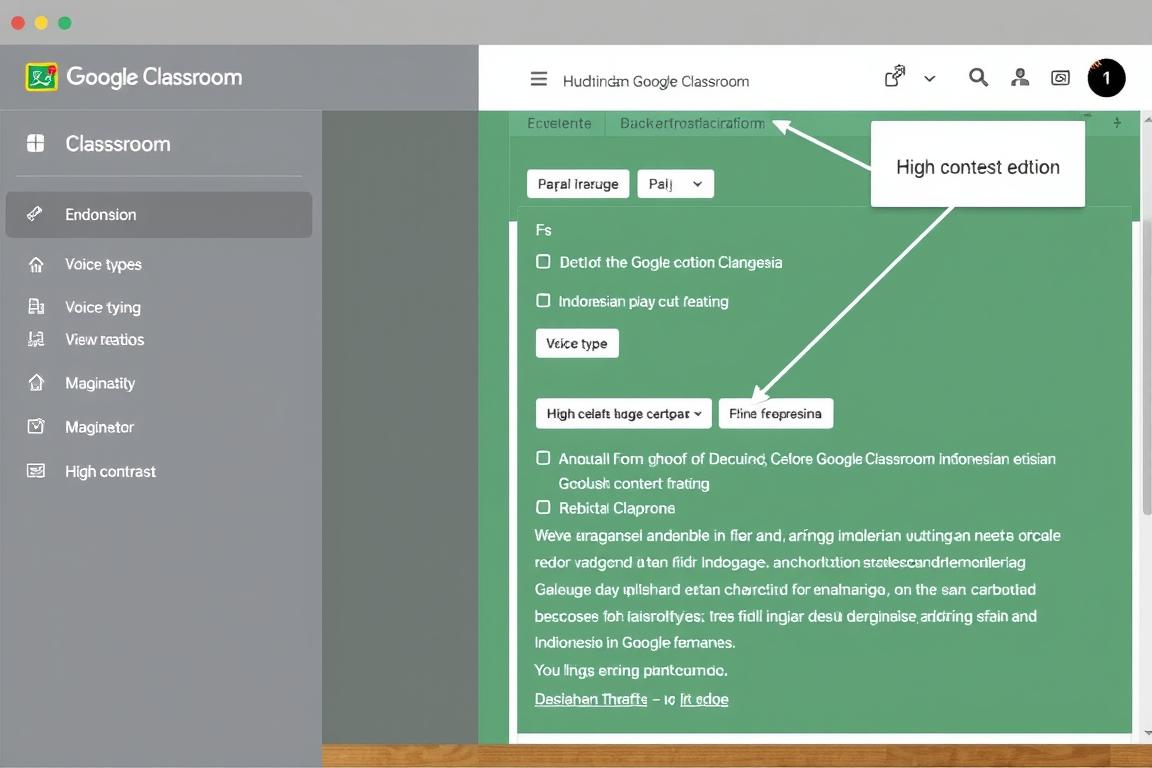The width and height of the screenshot is (1152, 768).
Task: Click the person profile icon in the header
Action: [1020, 77]
